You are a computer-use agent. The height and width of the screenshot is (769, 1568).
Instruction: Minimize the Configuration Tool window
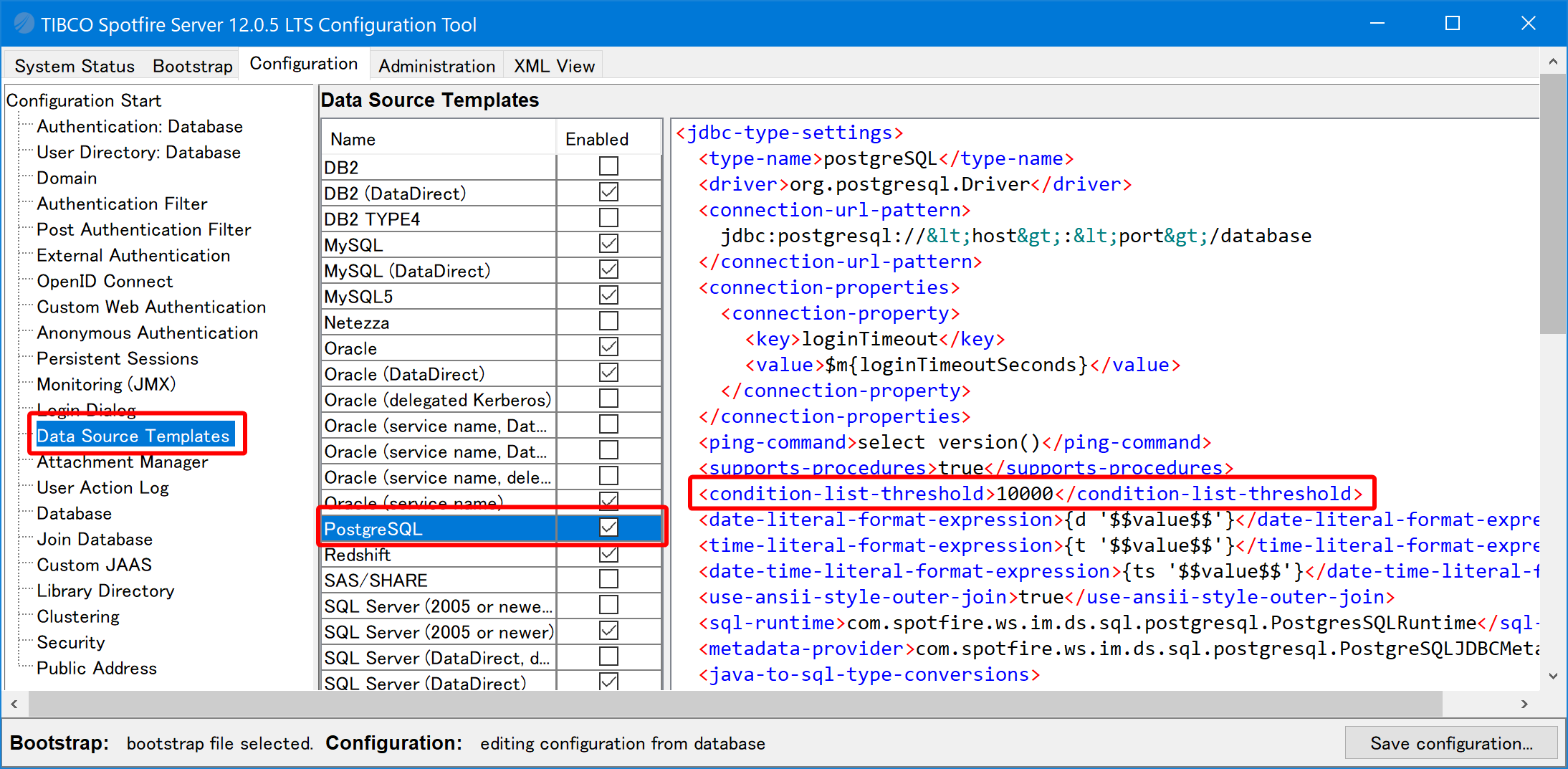pyautogui.click(x=1377, y=23)
